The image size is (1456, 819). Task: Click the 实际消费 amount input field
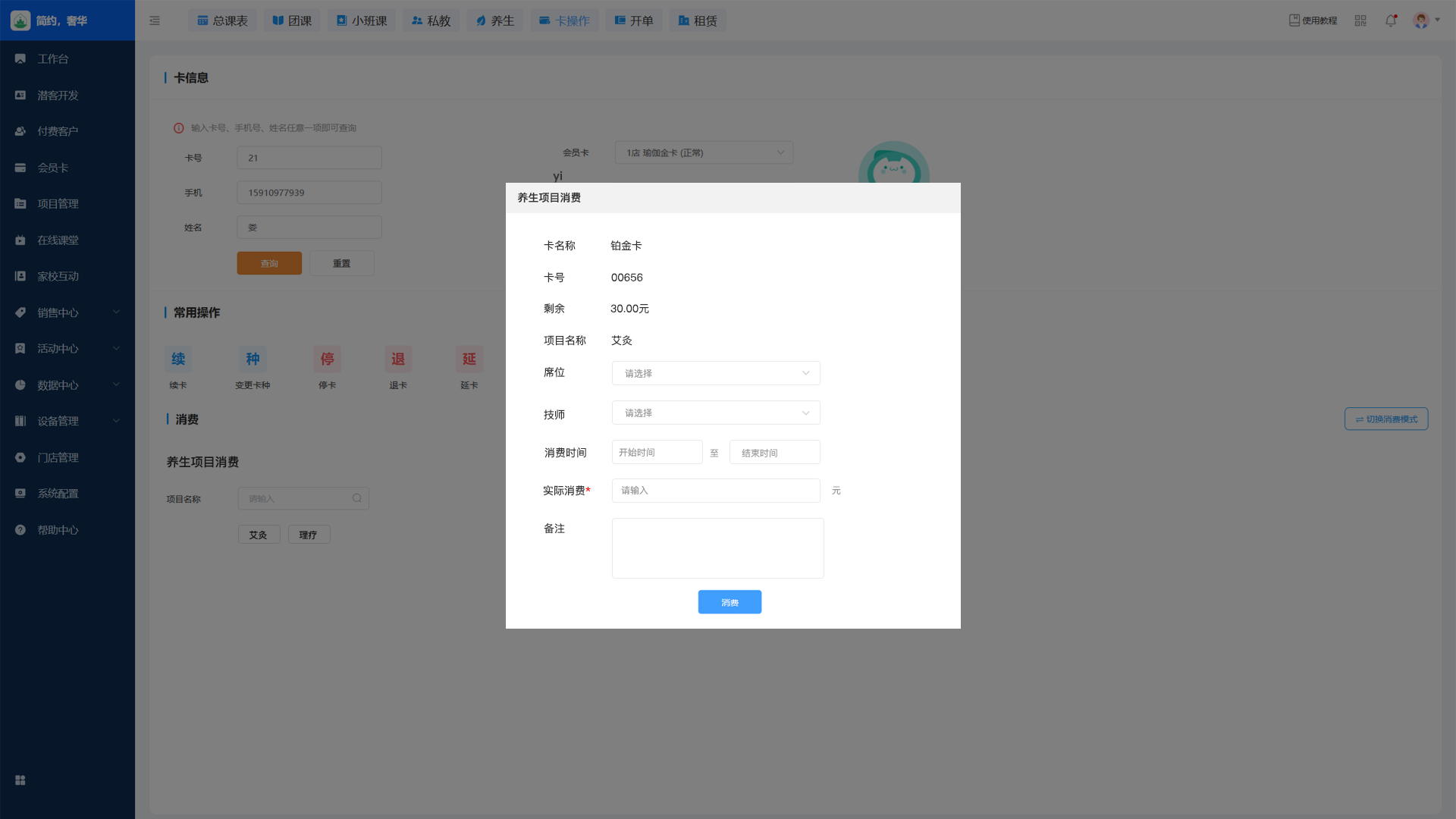coord(715,491)
